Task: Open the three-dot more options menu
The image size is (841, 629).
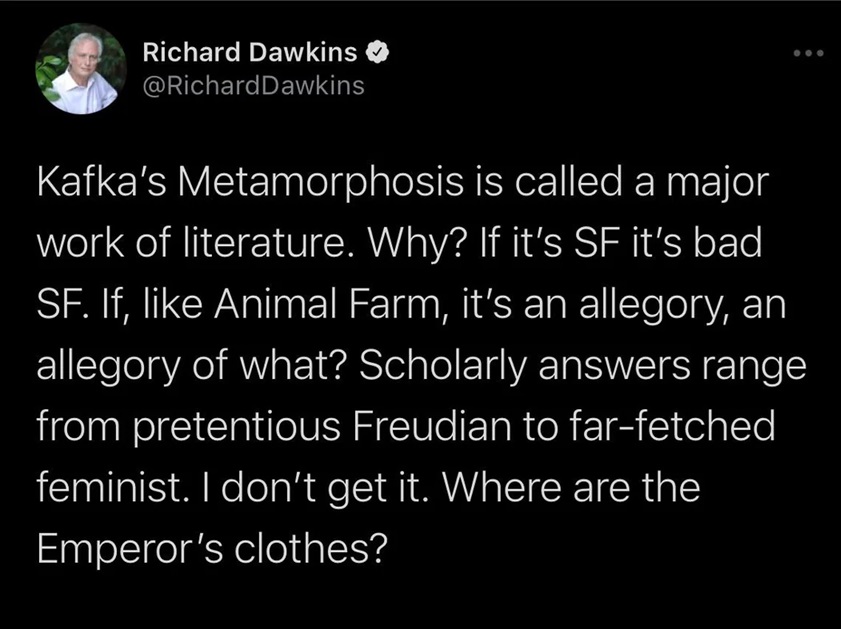Action: tap(808, 54)
